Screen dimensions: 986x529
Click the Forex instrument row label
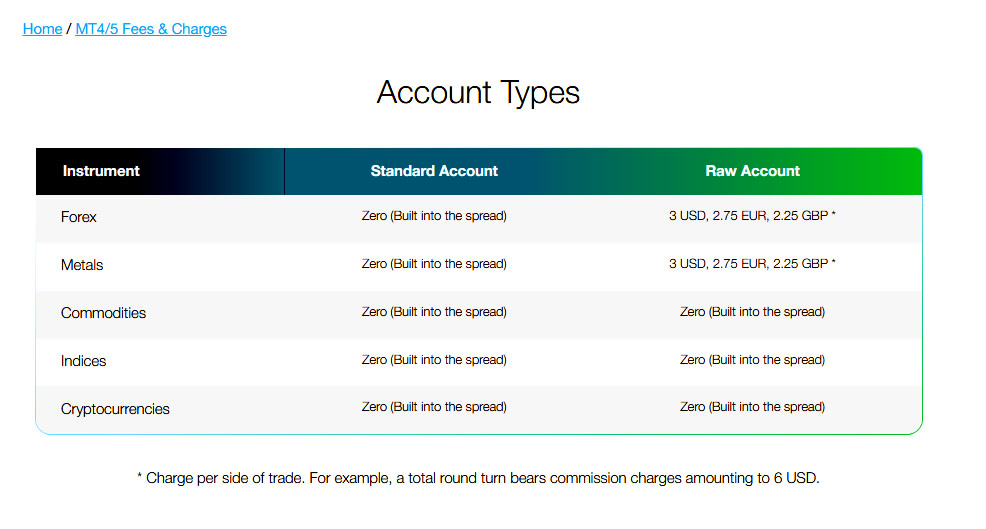pos(79,217)
